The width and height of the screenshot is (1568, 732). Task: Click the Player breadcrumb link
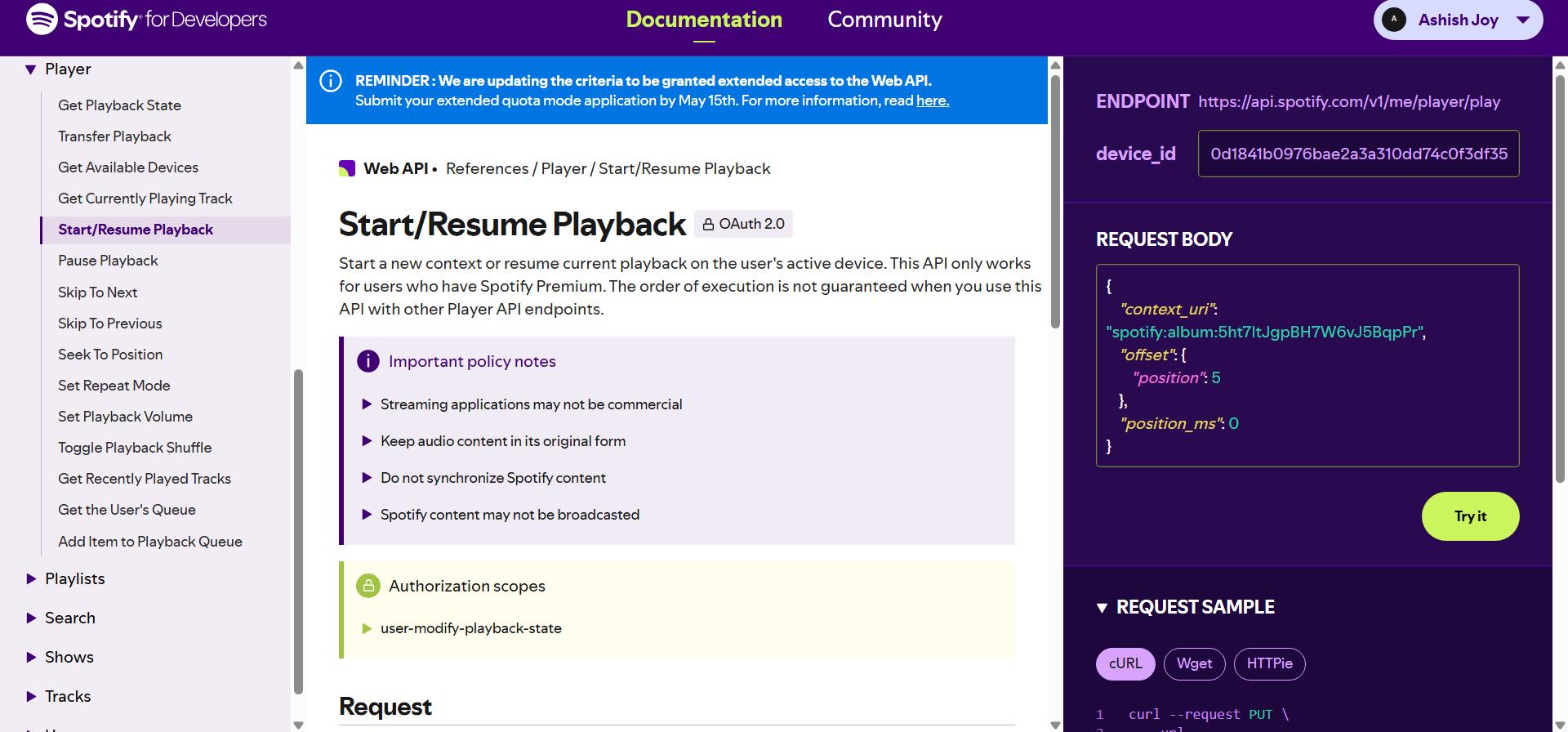pos(563,168)
